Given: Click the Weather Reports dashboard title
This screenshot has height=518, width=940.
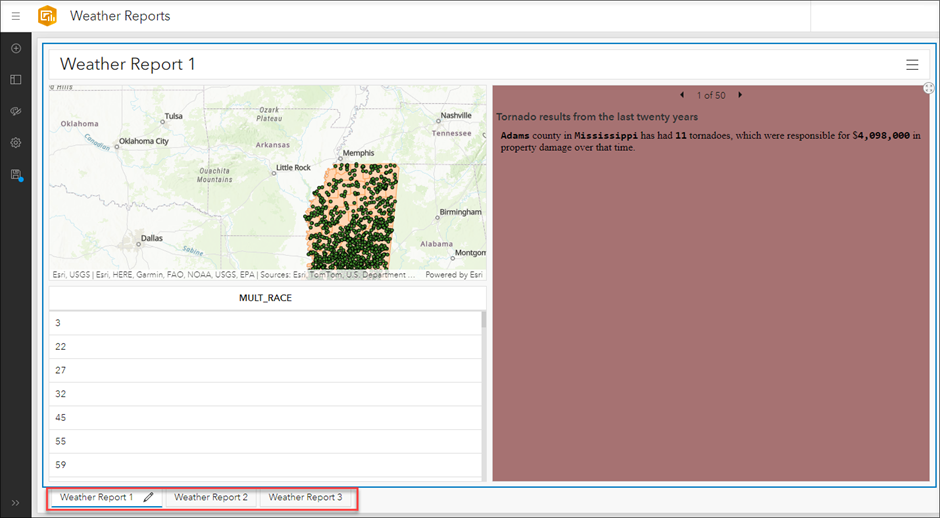Looking at the screenshot, I should click(120, 16).
